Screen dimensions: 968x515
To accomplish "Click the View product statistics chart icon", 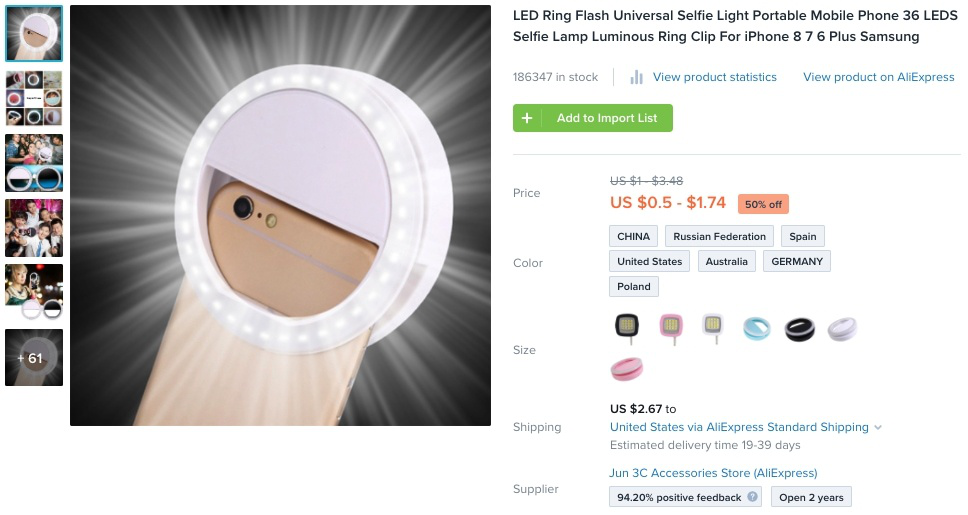I will coord(636,77).
